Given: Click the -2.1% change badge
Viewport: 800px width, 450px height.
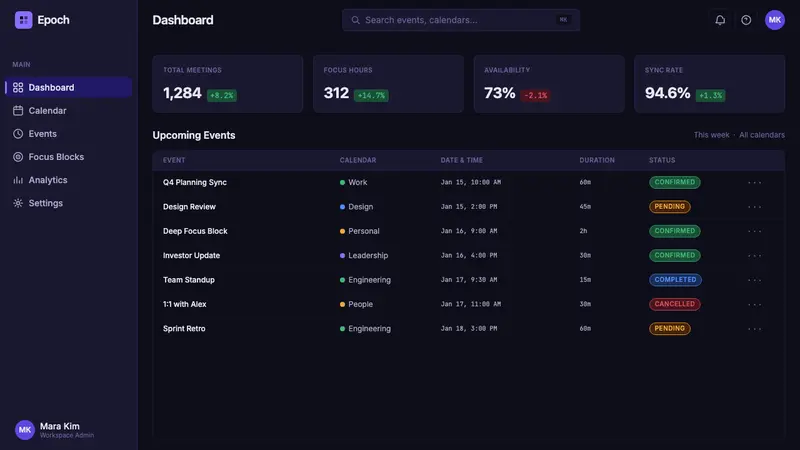Looking at the screenshot, I should [x=535, y=95].
